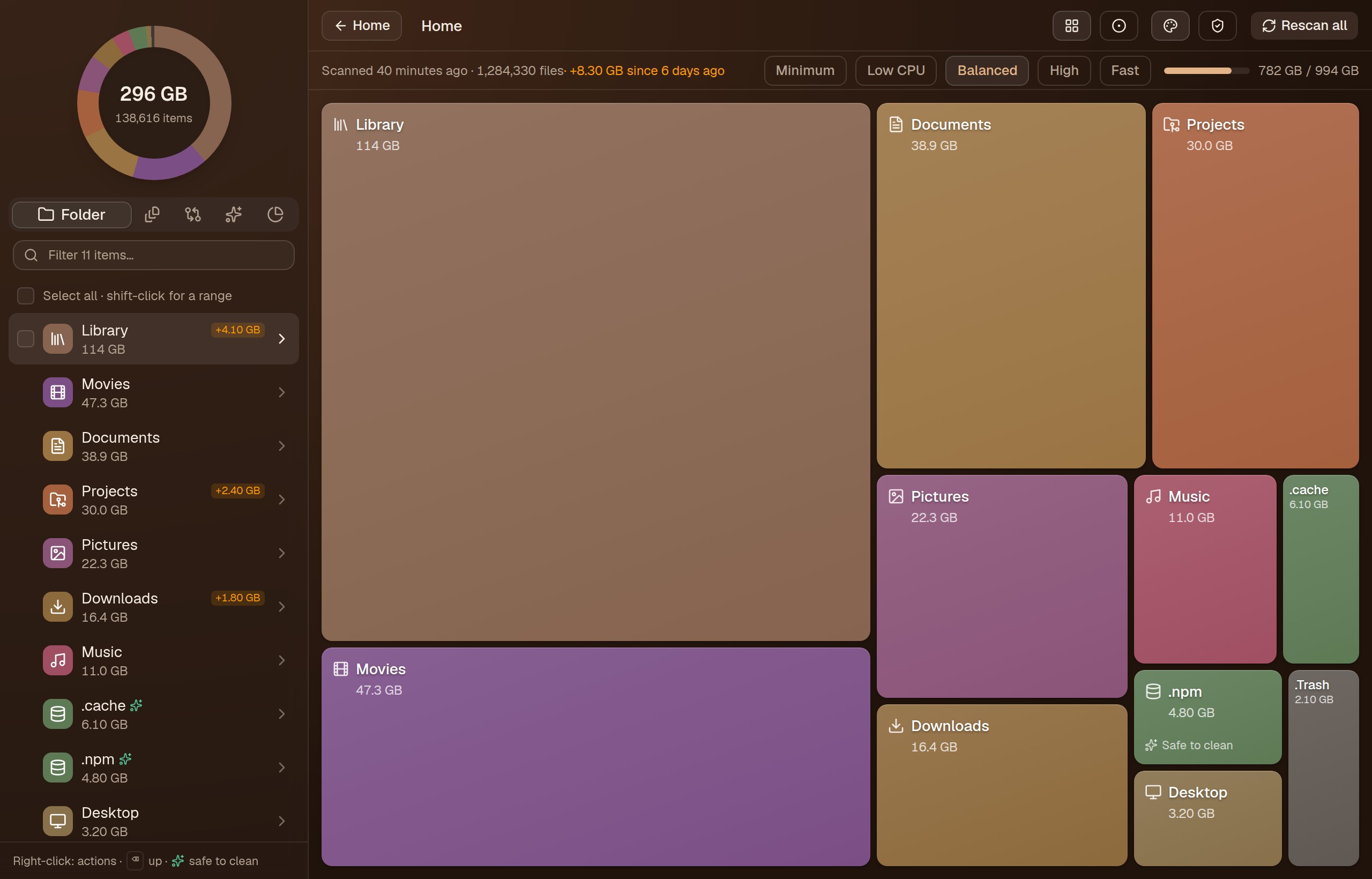The height and width of the screenshot is (879, 1372).
Task: Expand the Documents row chevron
Action: point(281,446)
